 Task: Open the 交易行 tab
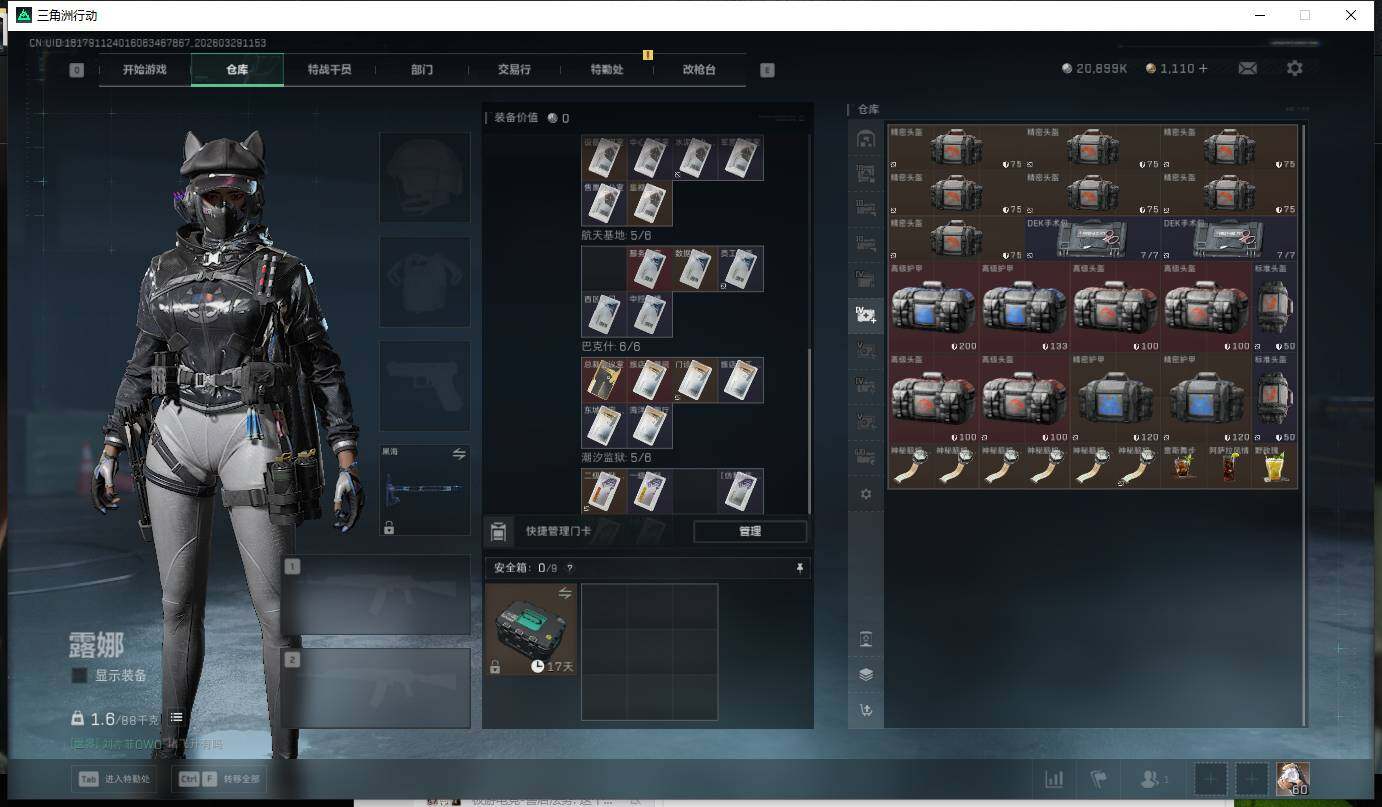(x=514, y=70)
